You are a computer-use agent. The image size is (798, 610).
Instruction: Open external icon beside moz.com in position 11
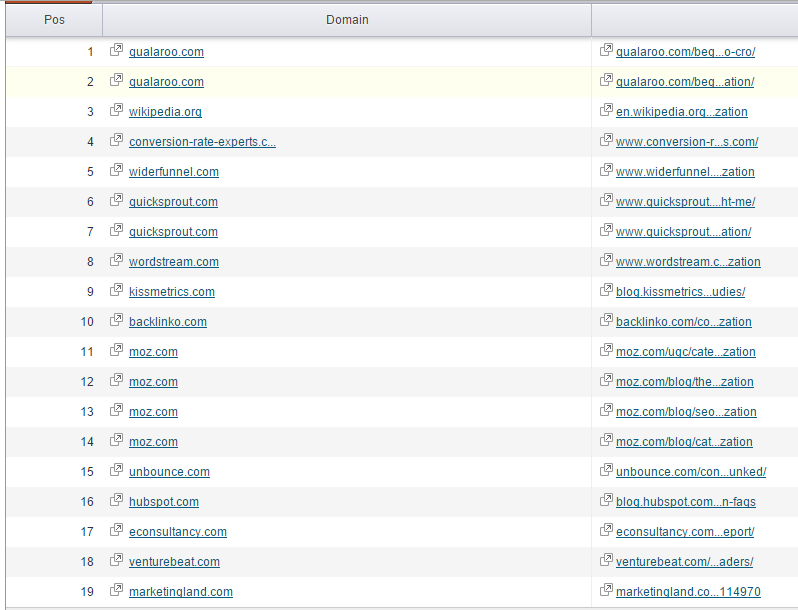click(x=117, y=350)
